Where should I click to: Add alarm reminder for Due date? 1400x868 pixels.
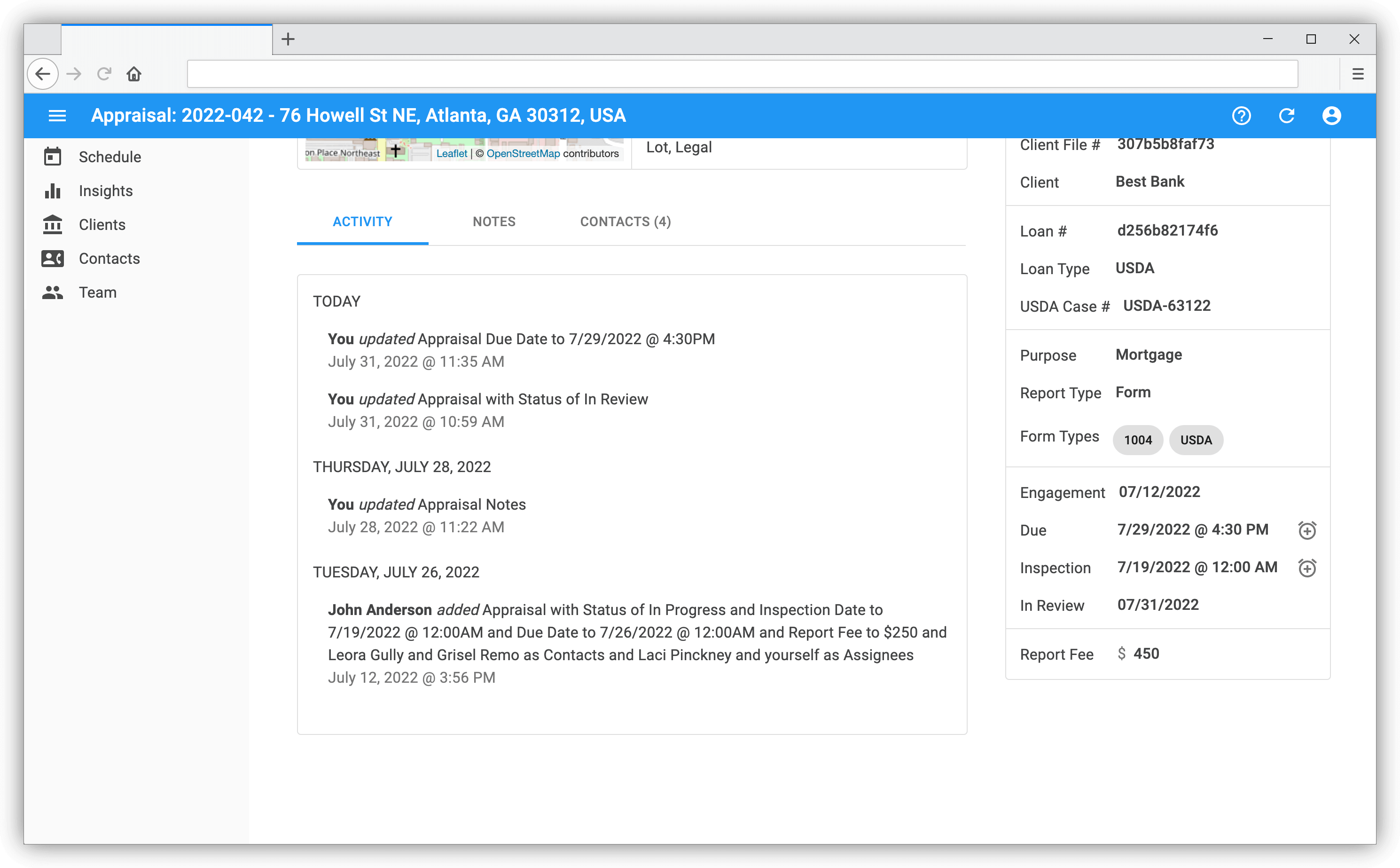(x=1306, y=530)
